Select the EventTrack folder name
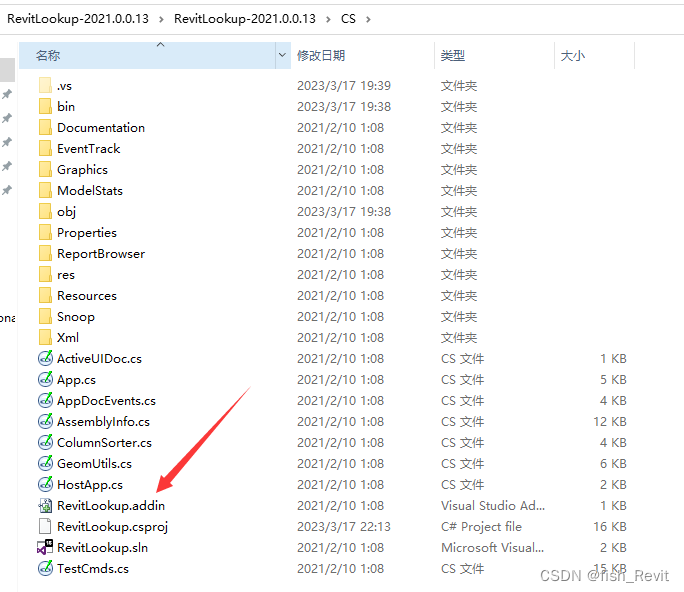 tap(89, 148)
